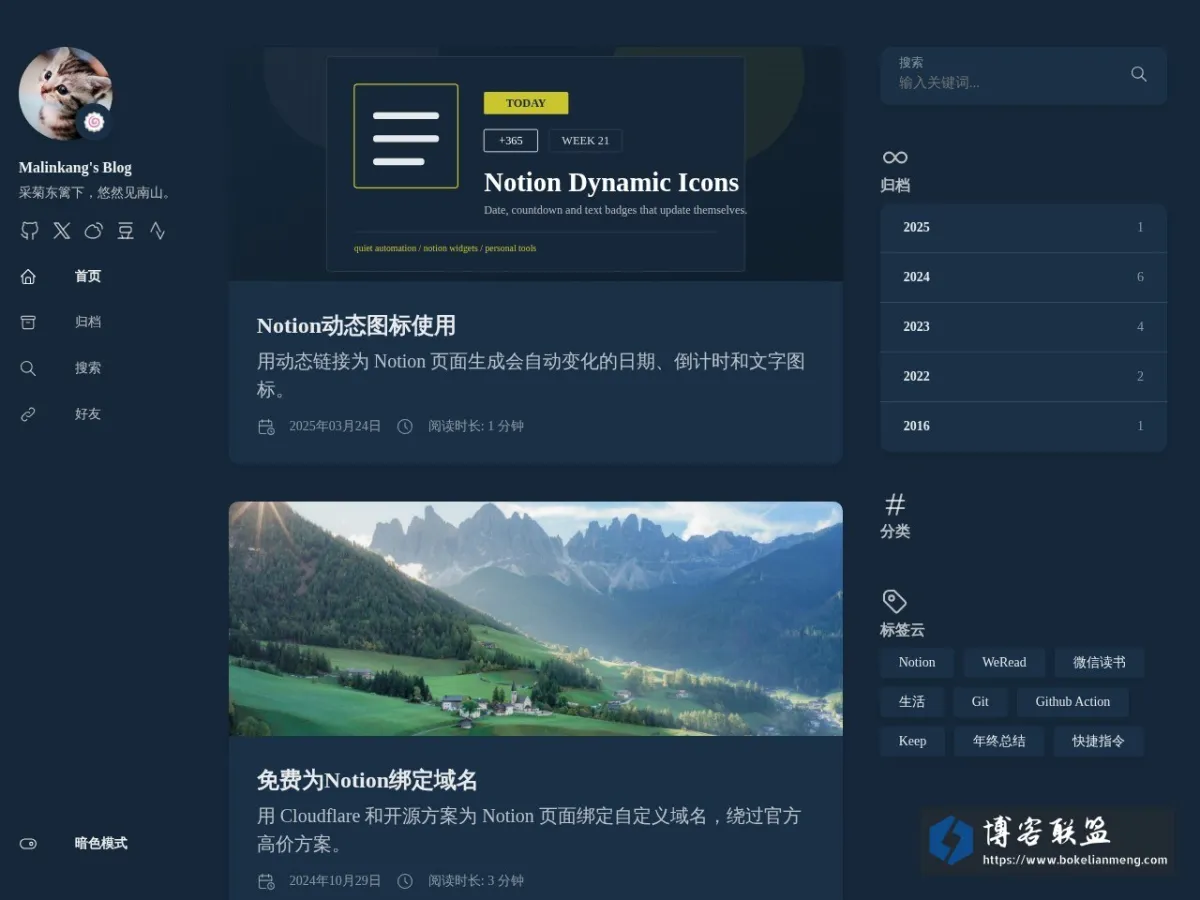The width and height of the screenshot is (1200, 900).
Task: Go to 搜索 in the sidebar menu
Action: tap(88, 368)
